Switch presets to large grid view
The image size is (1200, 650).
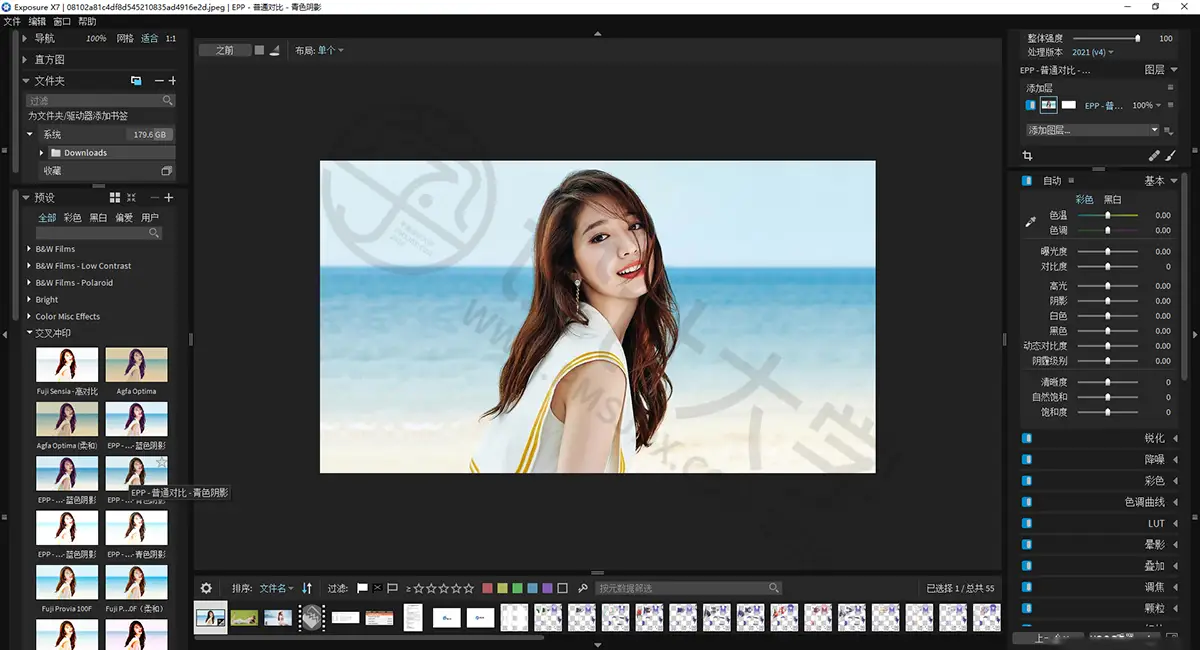pos(115,198)
